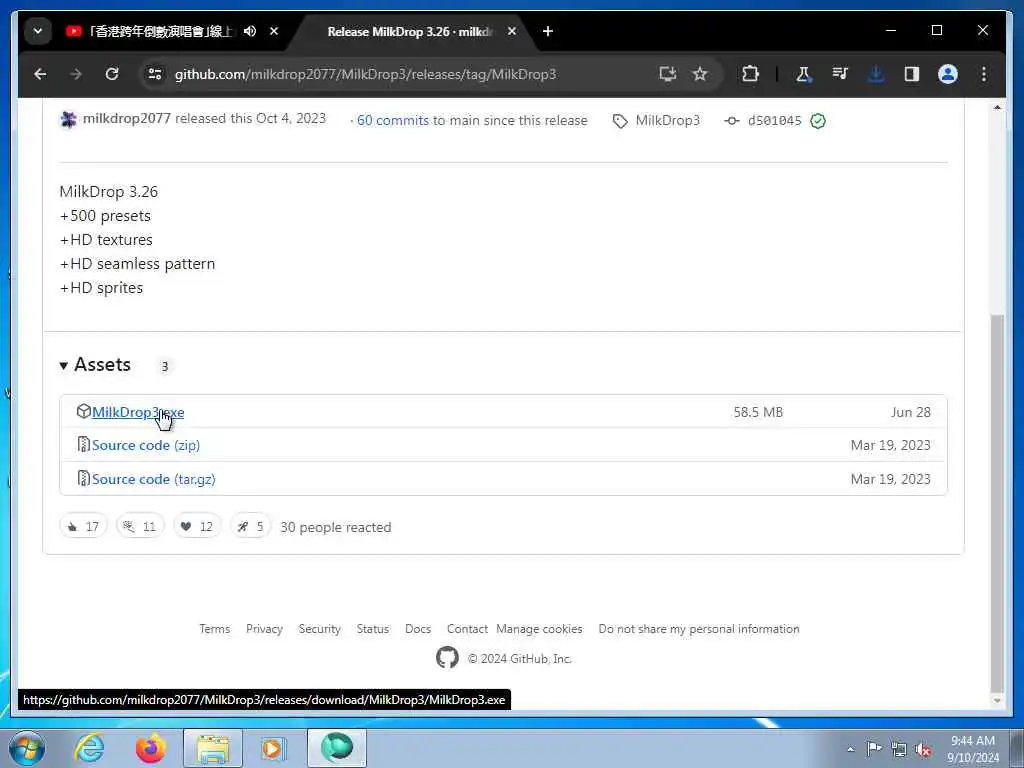This screenshot has width=1024, height=768.
Task: Open Windows Media Player from taskbar
Action: click(x=274, y=748)
